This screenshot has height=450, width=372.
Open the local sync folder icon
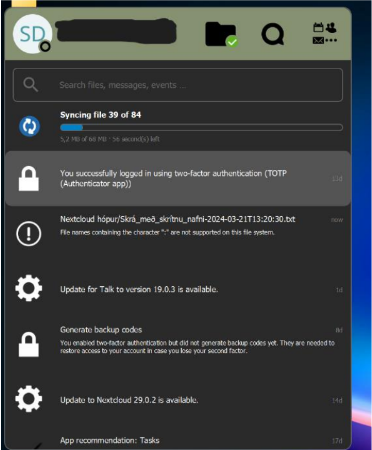pos(221,34)
